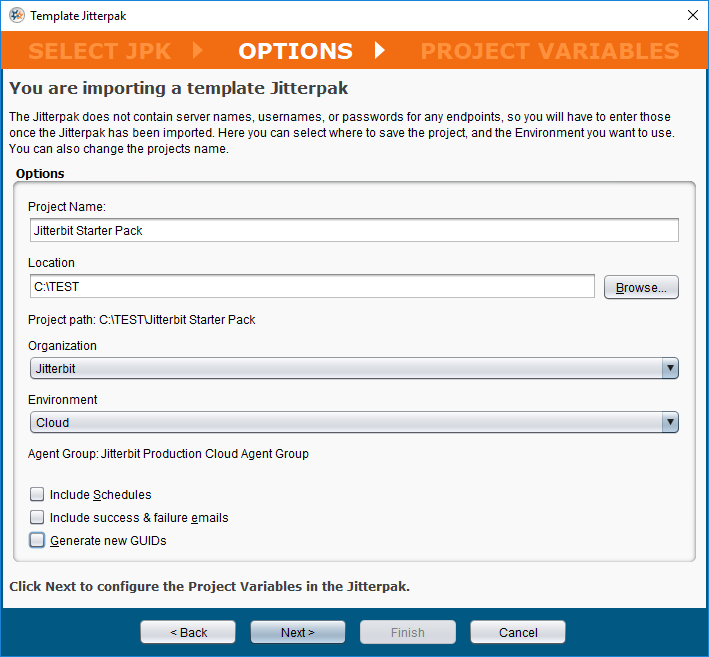Enable the Include Schedules checkbox

coord(38,494)
